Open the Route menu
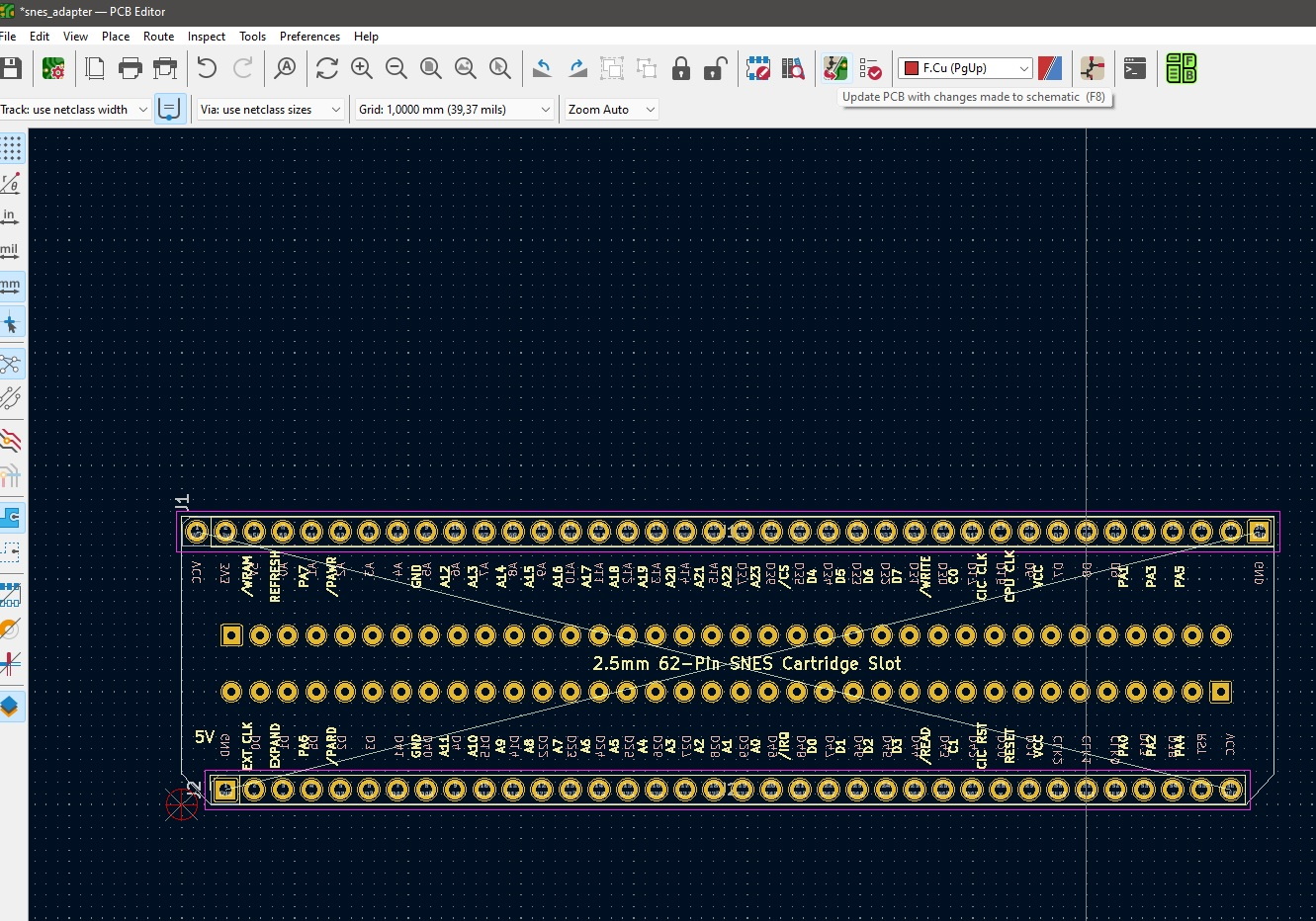This screenshot has height=921, width=1316. pyautogui.click(x=158, y=36)
